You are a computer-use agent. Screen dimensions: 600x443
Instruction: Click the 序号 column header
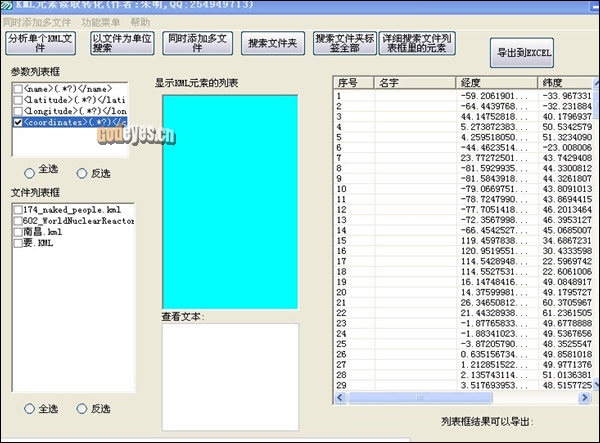click(354, 83)
